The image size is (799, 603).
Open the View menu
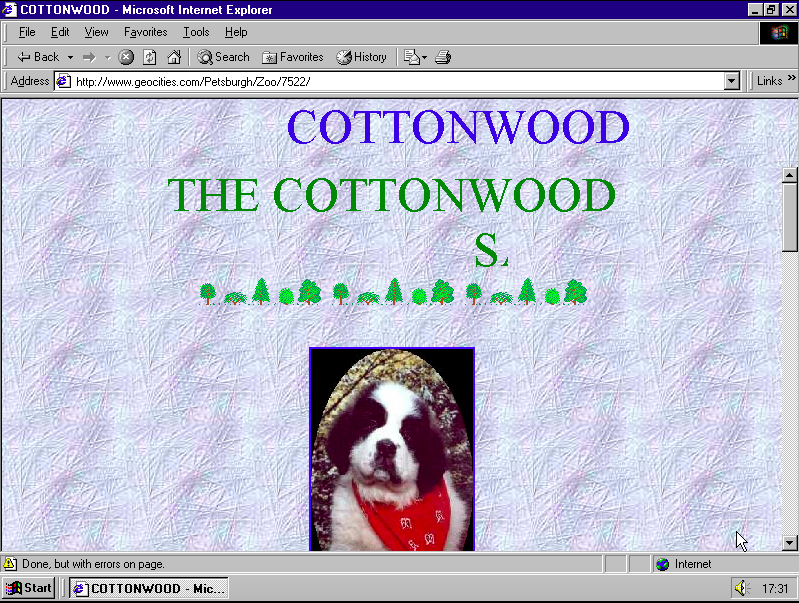click(96, 32)
